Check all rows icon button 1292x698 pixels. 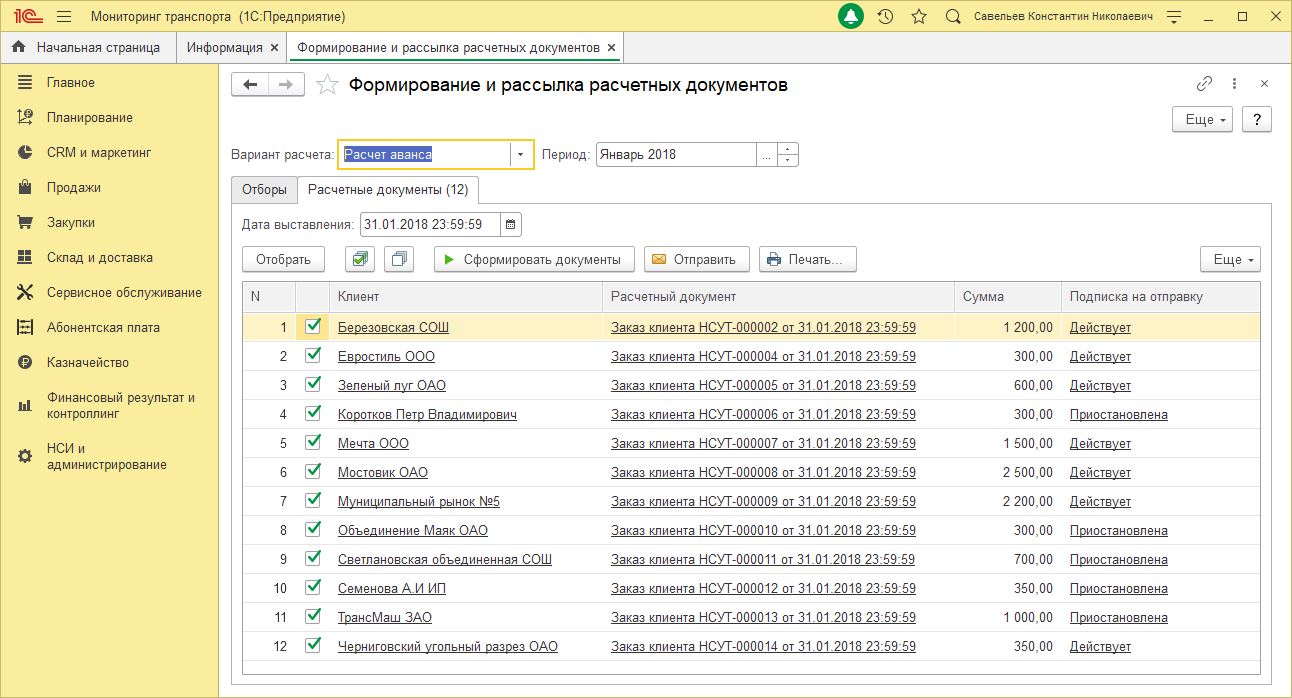360,259
